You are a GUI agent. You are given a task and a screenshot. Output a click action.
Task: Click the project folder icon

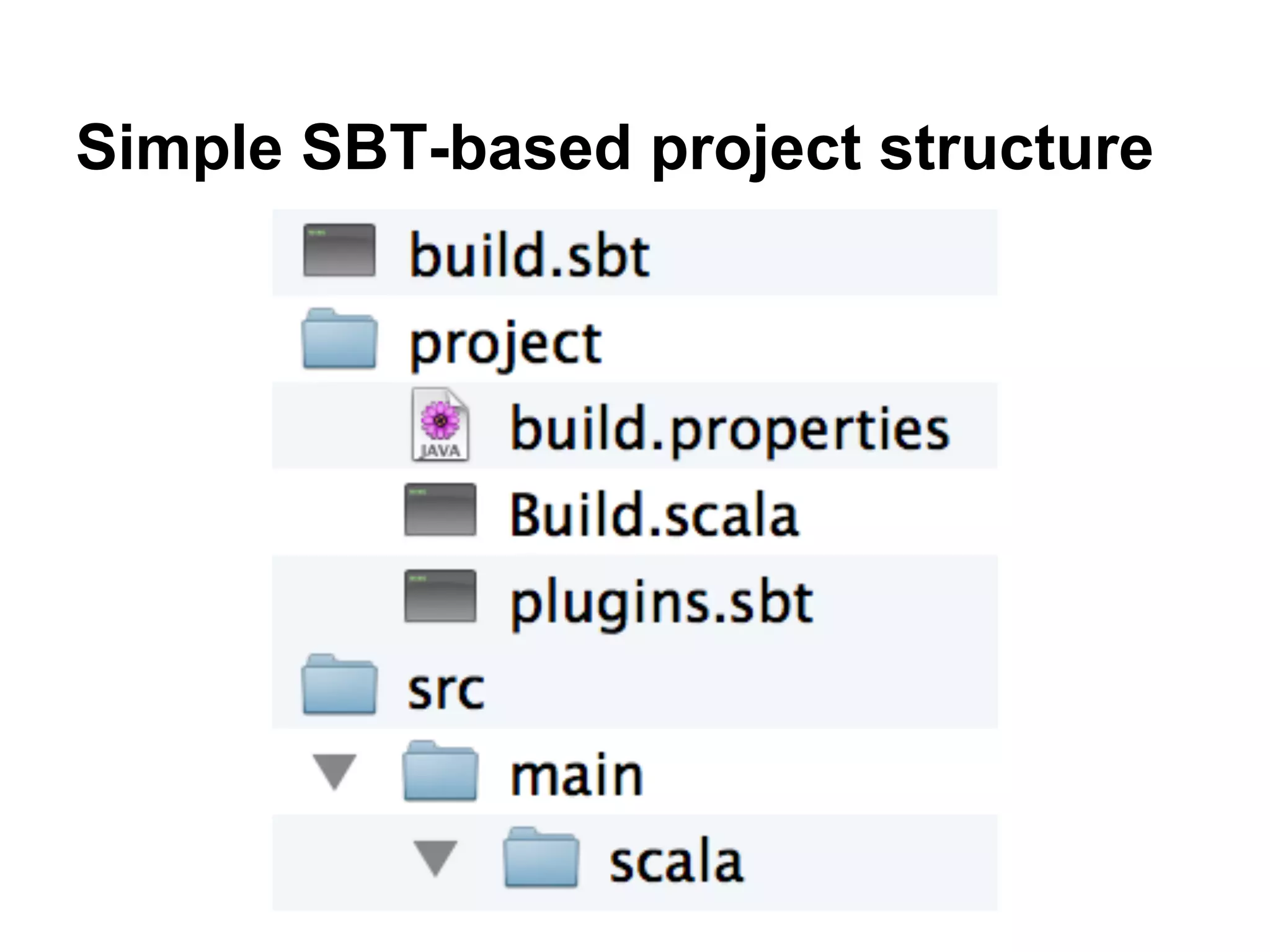pyautogui.click(x=339, y=340)
